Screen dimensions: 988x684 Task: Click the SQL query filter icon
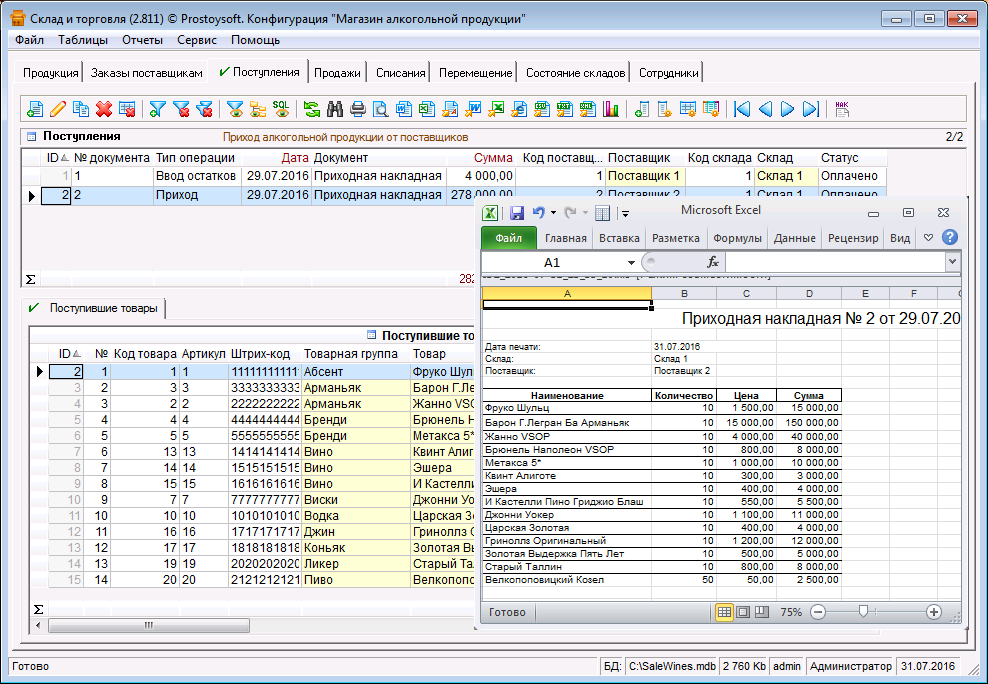(x=281, y=109)
